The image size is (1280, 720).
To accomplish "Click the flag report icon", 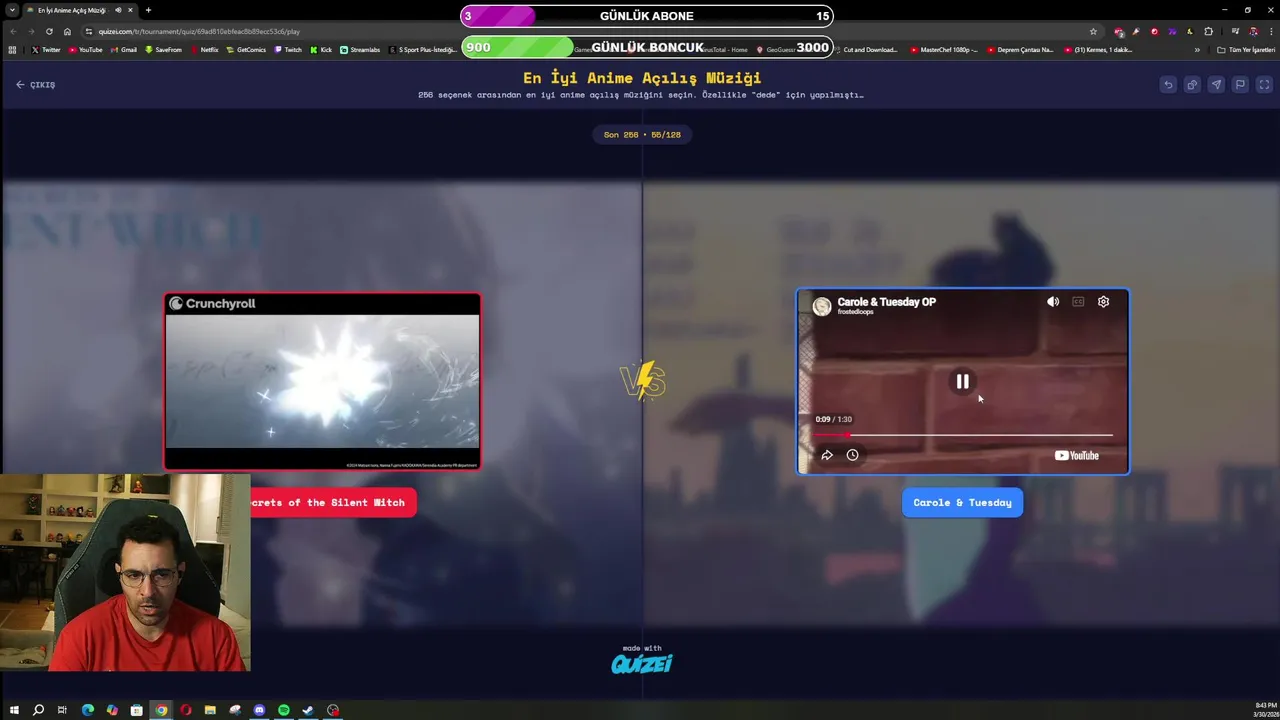I will 1240,85.
